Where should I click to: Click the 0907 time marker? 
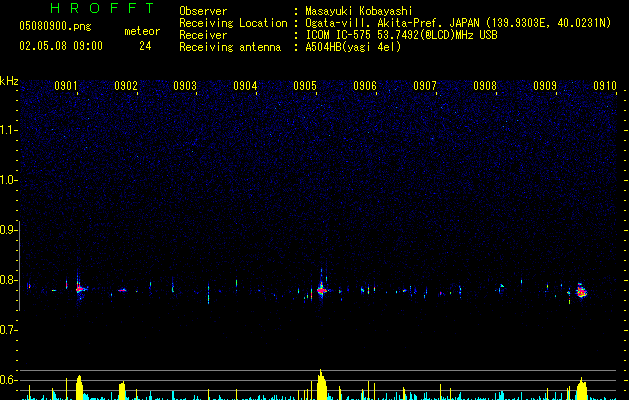(425, 86)
